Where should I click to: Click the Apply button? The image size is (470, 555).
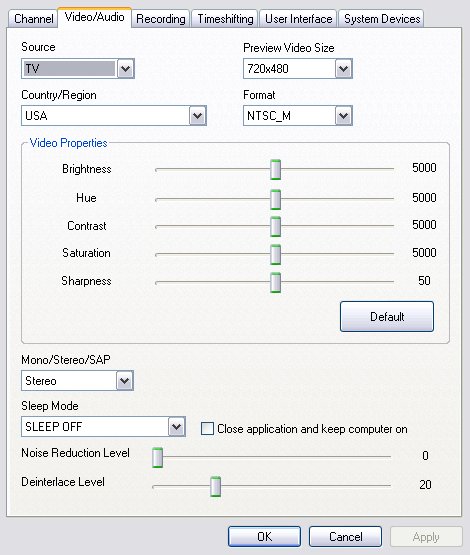(x=426, y=537)
